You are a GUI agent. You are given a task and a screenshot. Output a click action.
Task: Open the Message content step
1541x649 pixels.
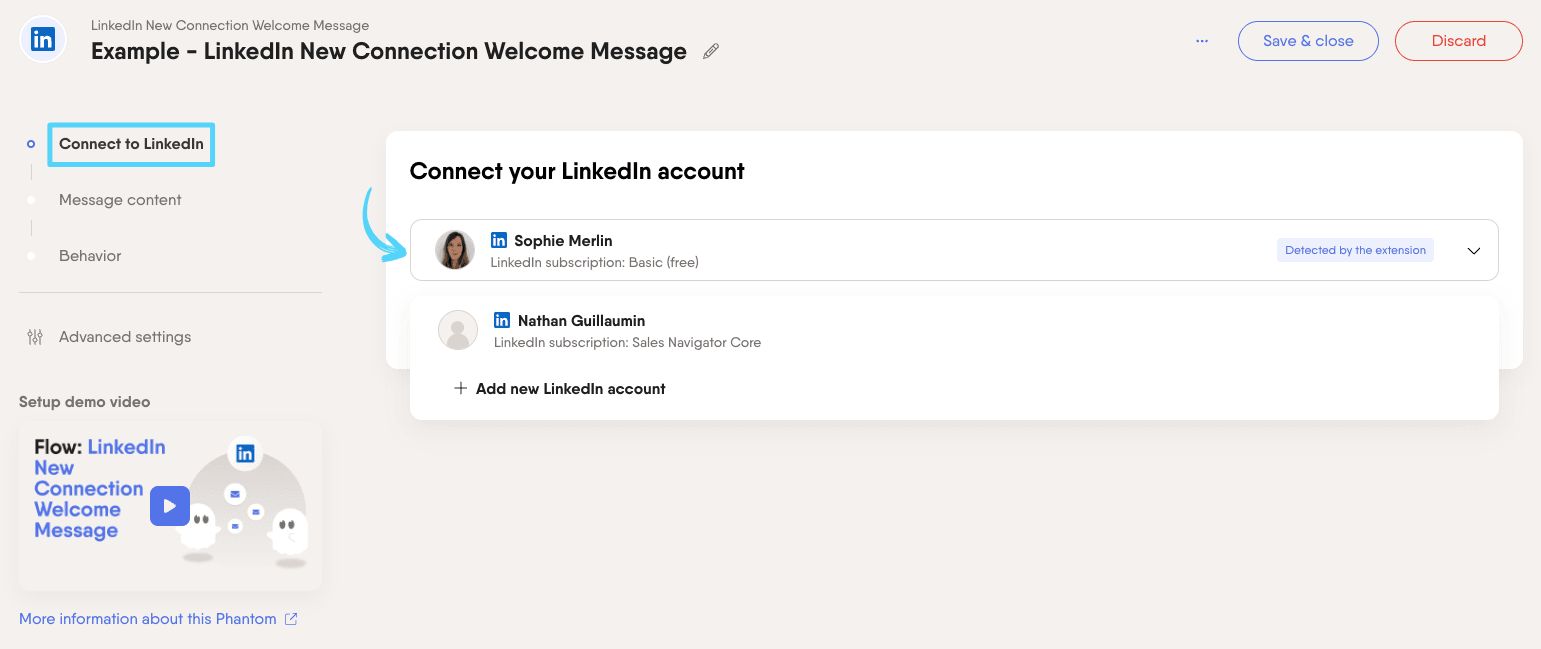pyautogui.click(x=120, y=200)
